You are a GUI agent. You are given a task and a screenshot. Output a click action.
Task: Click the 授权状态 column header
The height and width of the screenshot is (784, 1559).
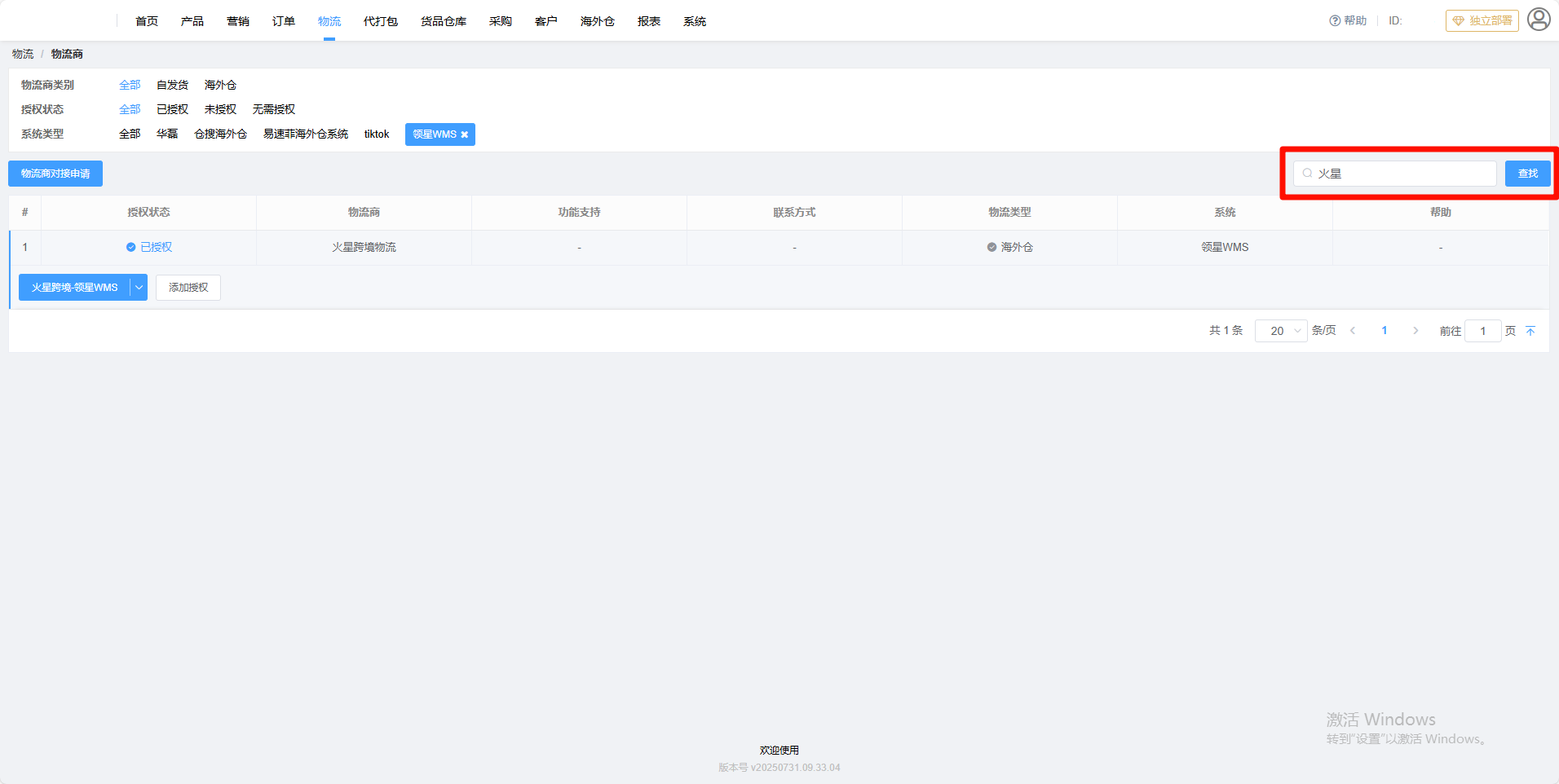tap(148, 212)
